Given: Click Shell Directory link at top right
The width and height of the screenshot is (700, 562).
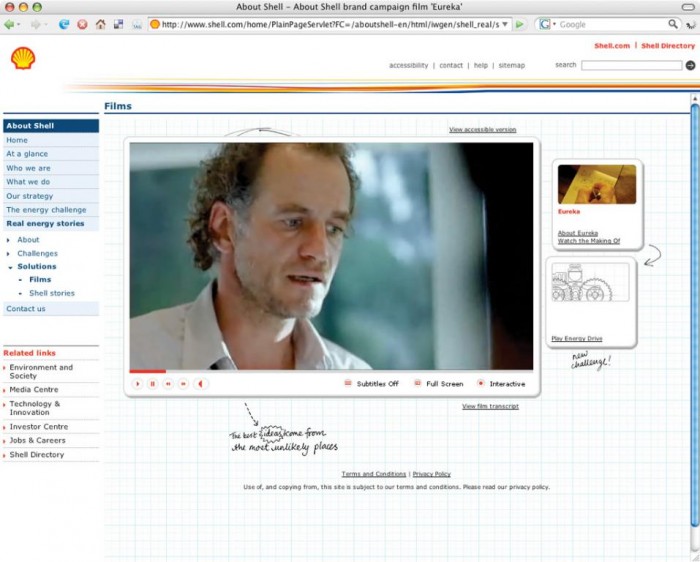Looking at the screenshot, I should pyautogui.click(x=668, y=46).
